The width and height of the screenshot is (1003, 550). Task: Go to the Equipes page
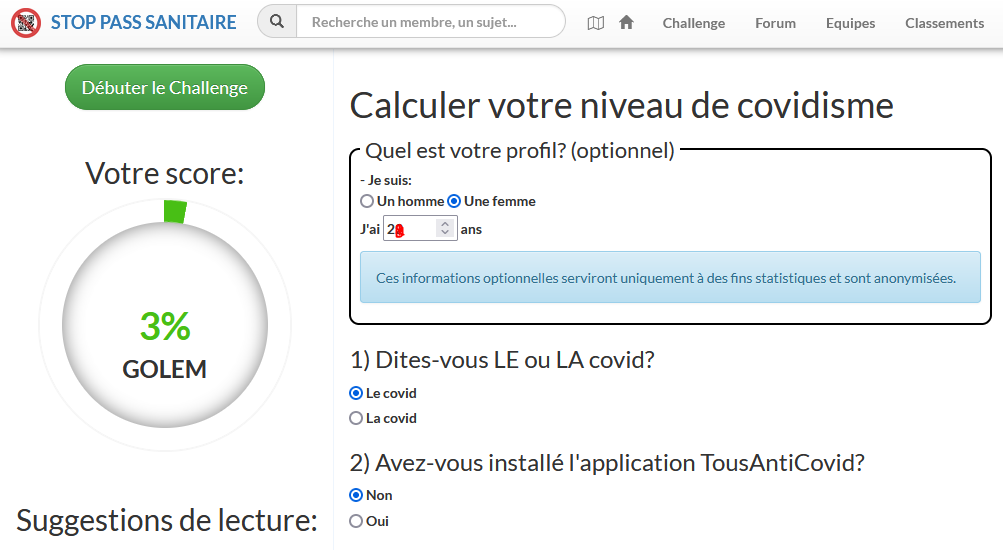851,23
